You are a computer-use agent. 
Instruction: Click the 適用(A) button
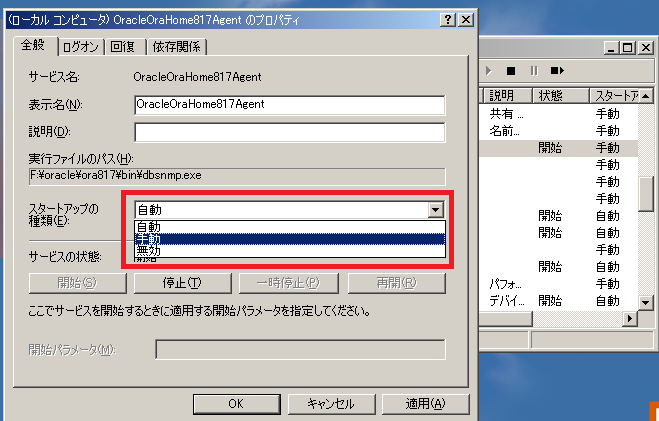[425, 404]
